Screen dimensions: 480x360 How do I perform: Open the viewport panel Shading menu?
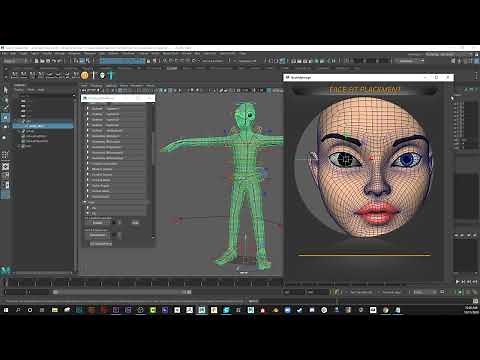[x=96, y=85]
